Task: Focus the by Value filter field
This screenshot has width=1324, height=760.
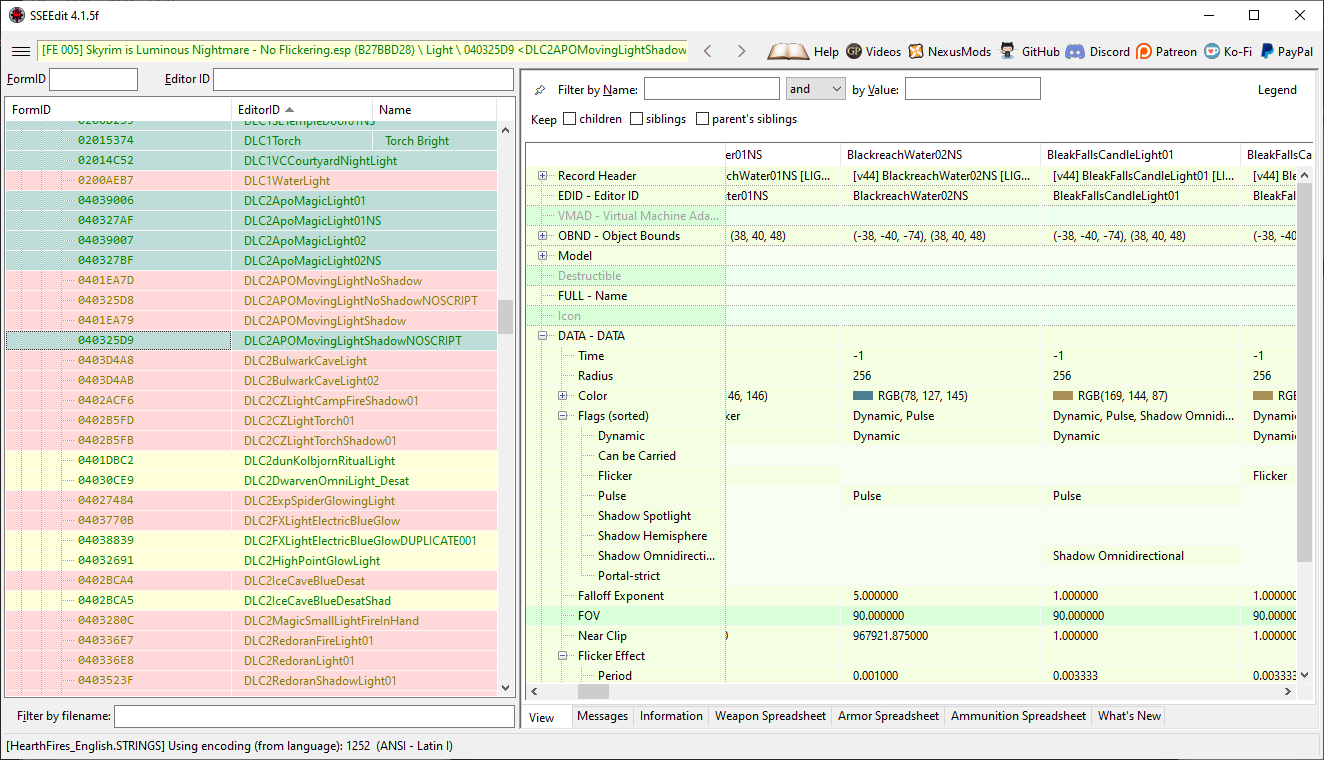Action: [x=973, y=89]
